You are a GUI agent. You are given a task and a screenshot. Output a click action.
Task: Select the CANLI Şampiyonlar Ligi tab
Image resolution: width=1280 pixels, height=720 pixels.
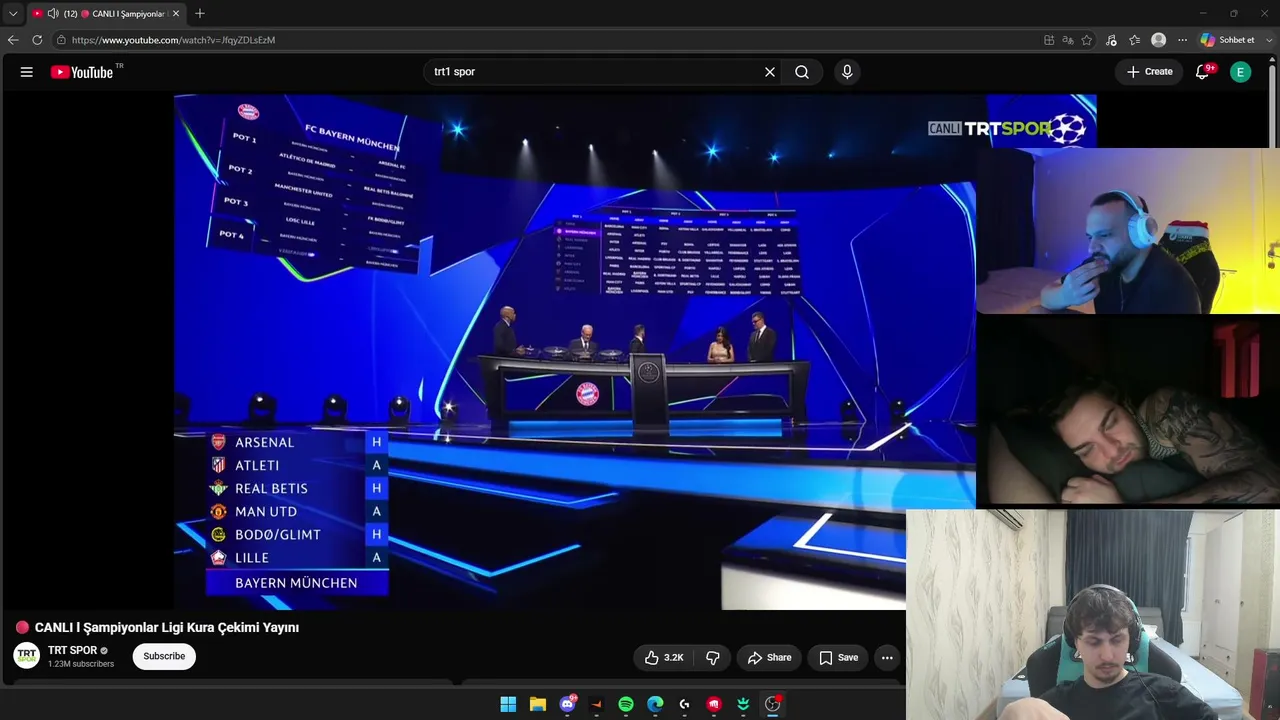pyautogui.click(x=105, y=14)
